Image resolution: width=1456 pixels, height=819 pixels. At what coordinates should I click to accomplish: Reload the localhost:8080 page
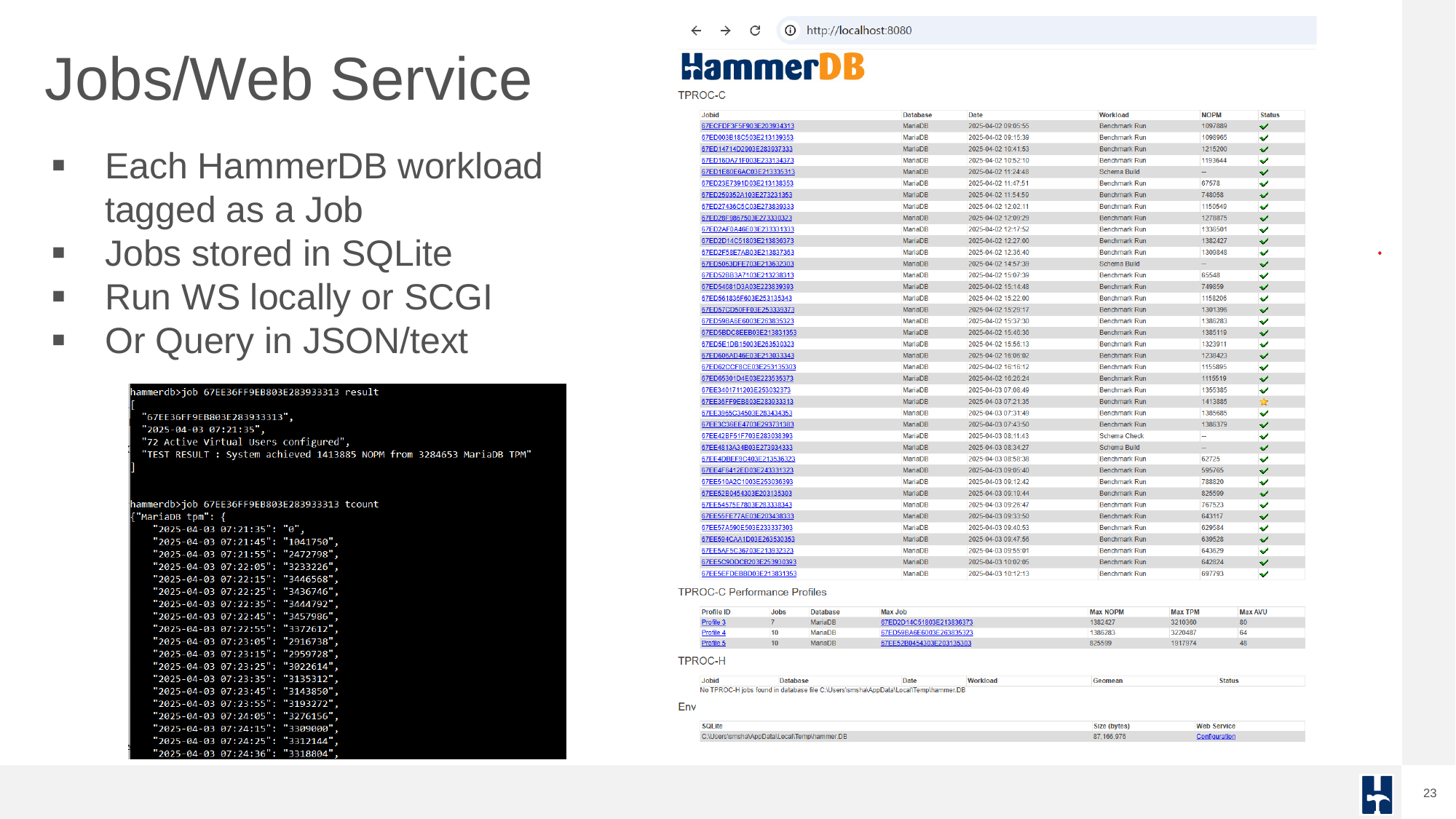click(x=755, y=31)
